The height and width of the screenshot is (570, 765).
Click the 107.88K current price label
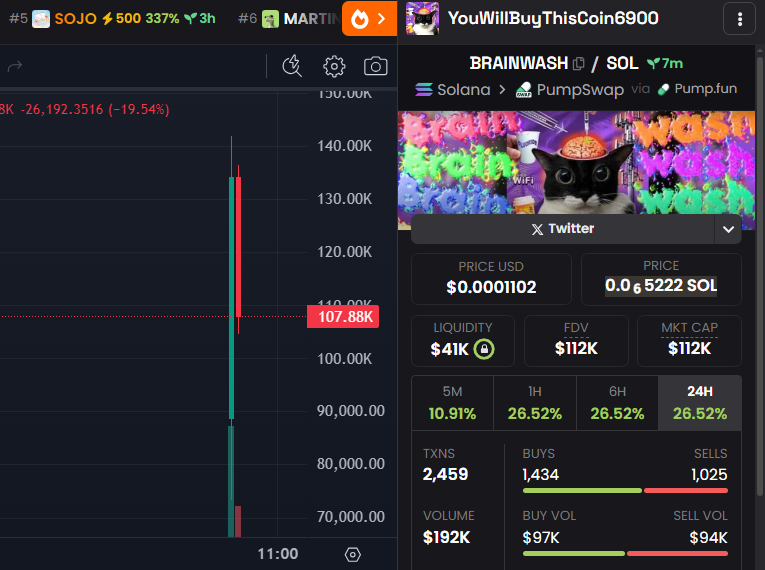tap(343, 317)
